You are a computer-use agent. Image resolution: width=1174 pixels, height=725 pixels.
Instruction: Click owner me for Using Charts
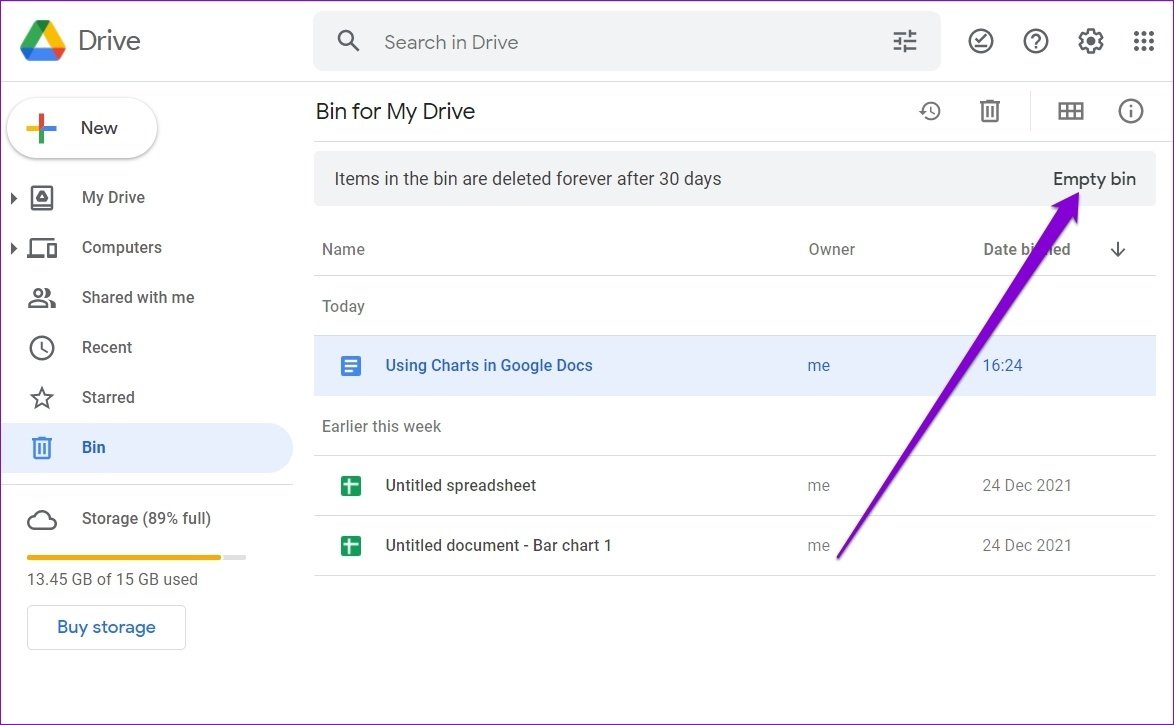[x=818, y=365]
